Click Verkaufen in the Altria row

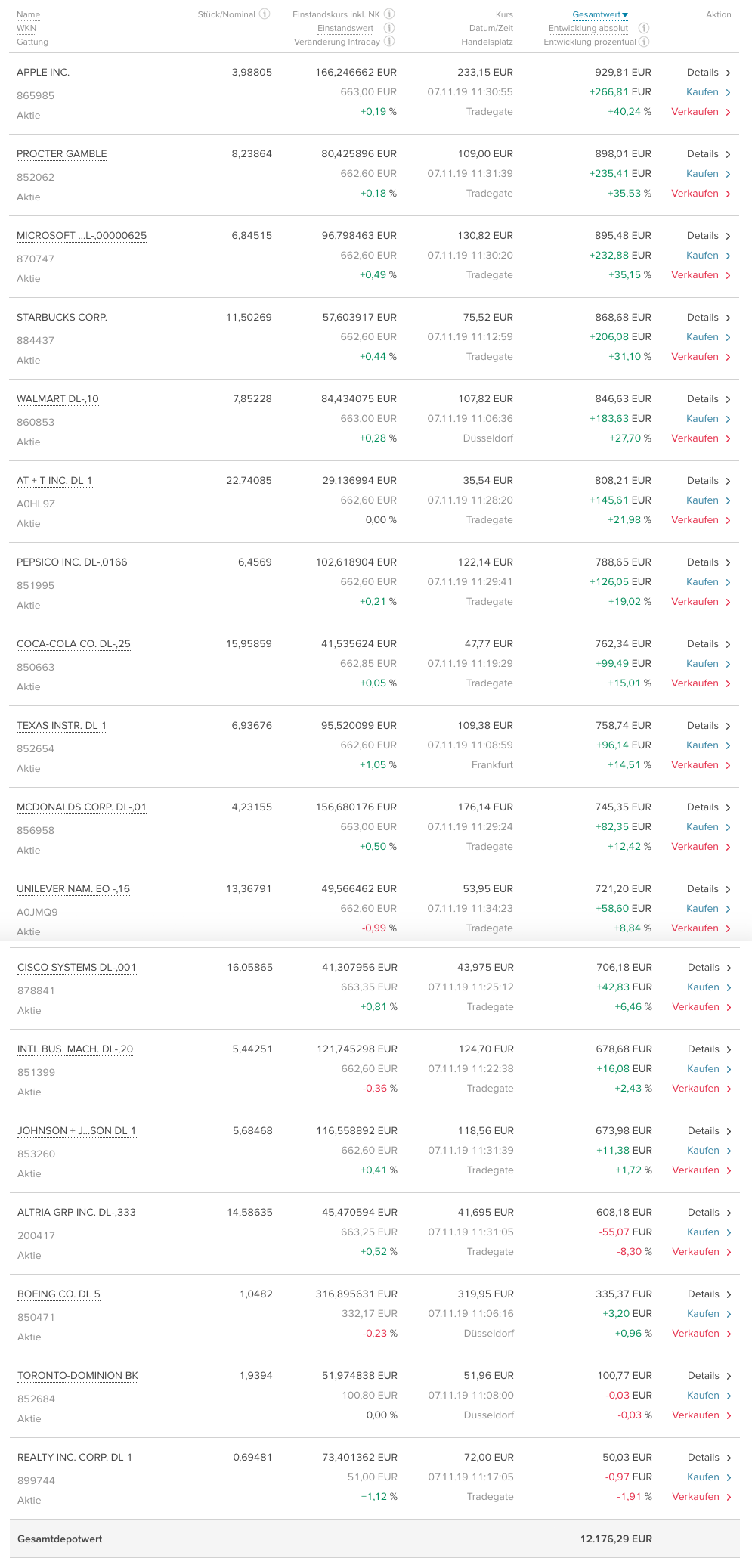702,1252
